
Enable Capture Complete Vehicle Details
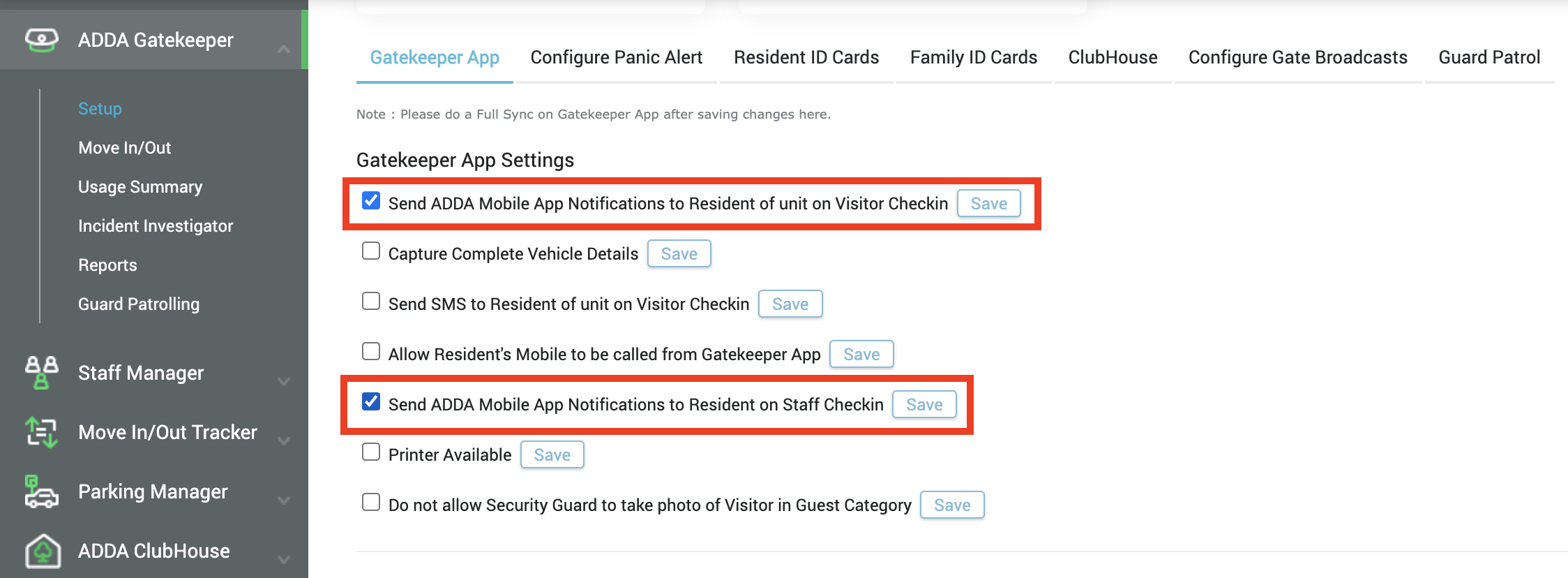click(370, 251)
